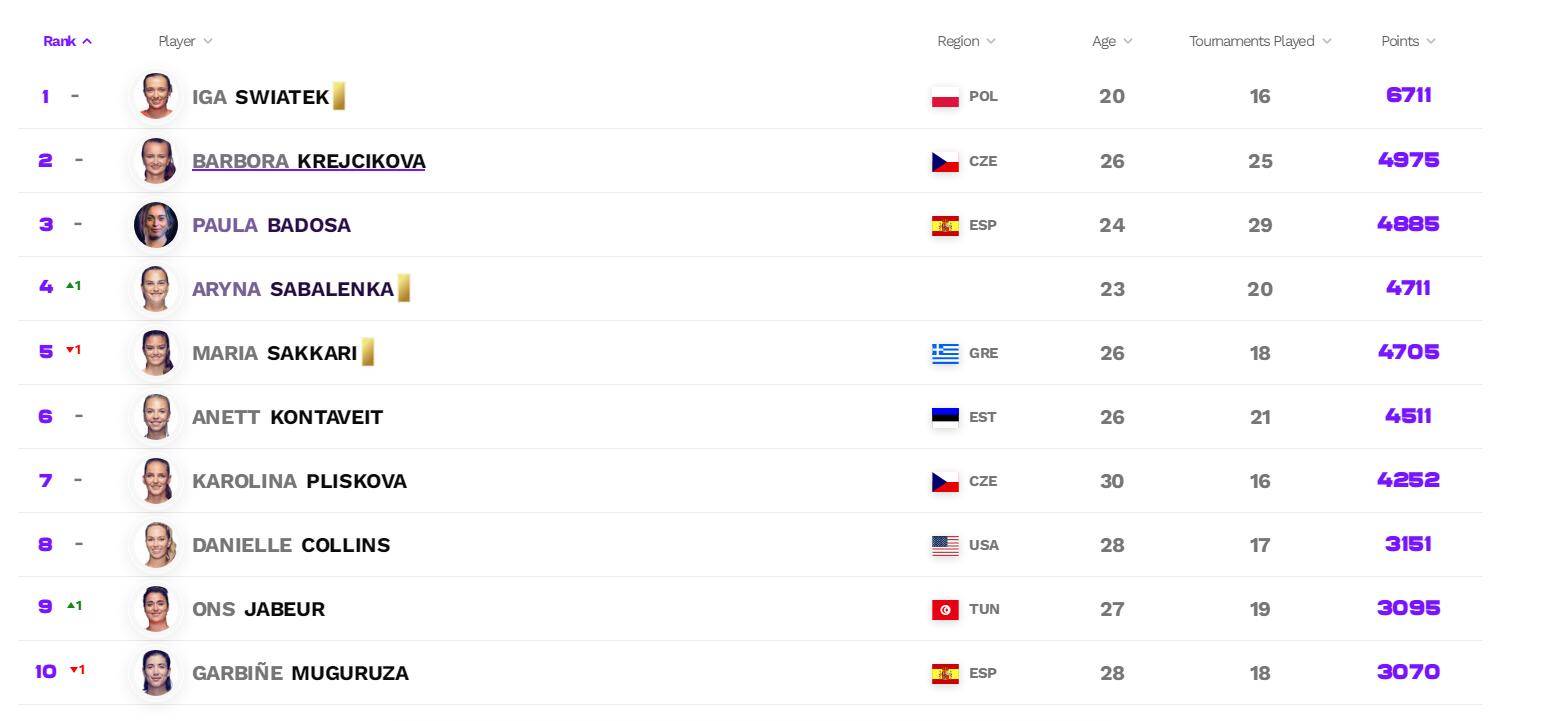Click gold badge next to Aryna Sabalenka
Screen dimensions: 1542x721
pos(404,288)
